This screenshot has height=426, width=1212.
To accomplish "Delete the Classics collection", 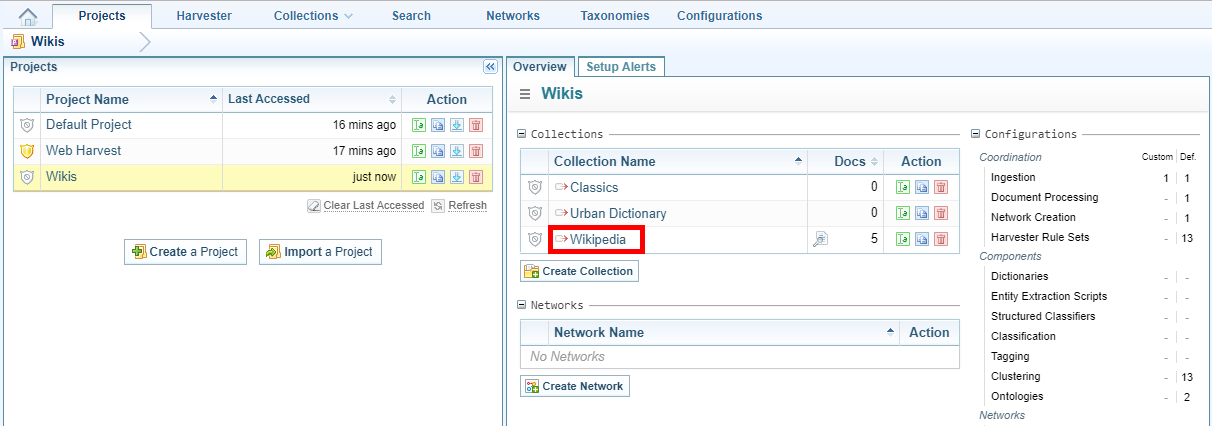I will pos(941,187).
